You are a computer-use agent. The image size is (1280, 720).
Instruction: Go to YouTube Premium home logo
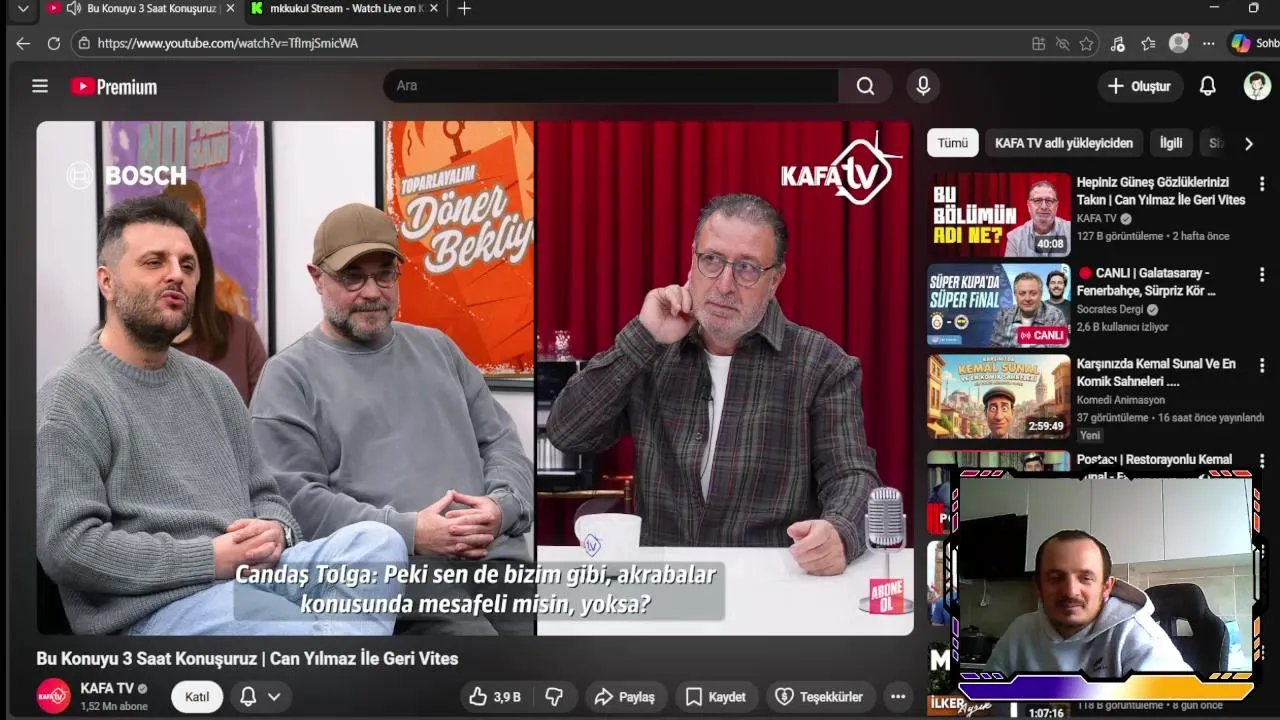coord(114,87)
